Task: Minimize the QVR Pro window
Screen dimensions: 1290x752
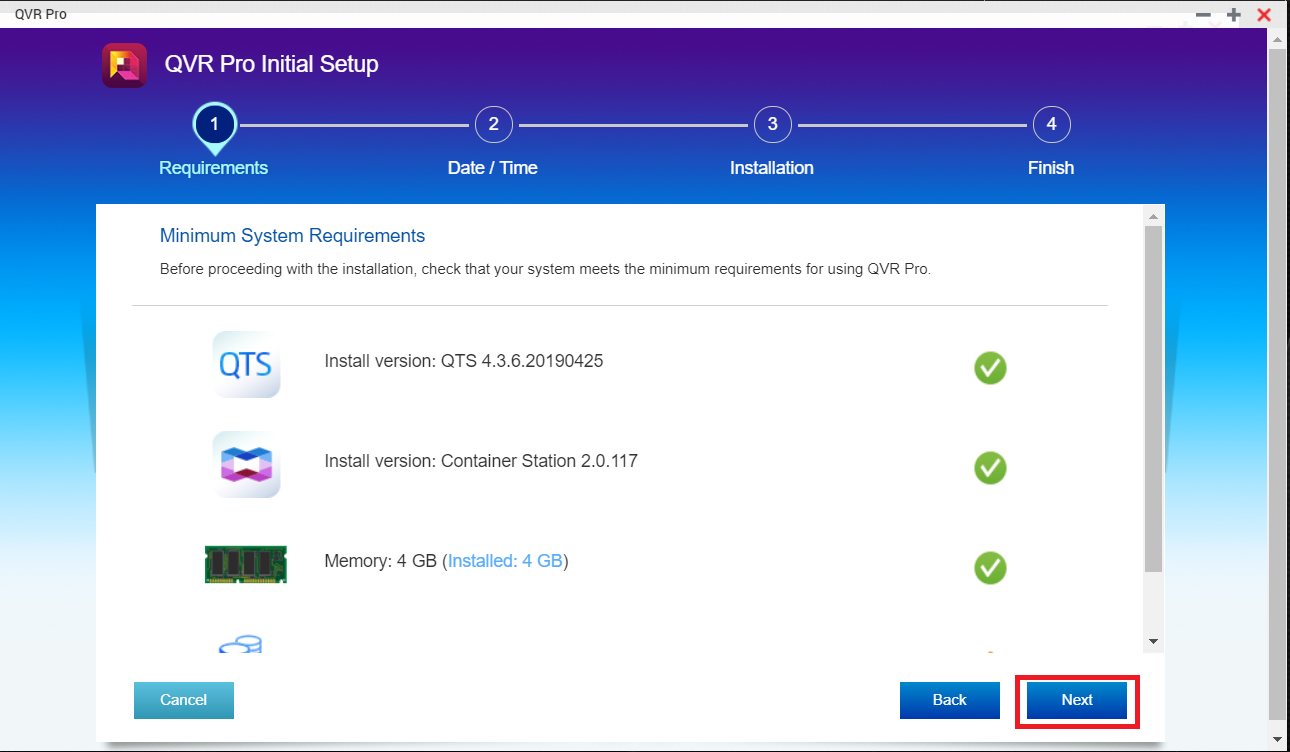Action: tap(1203, 15)
